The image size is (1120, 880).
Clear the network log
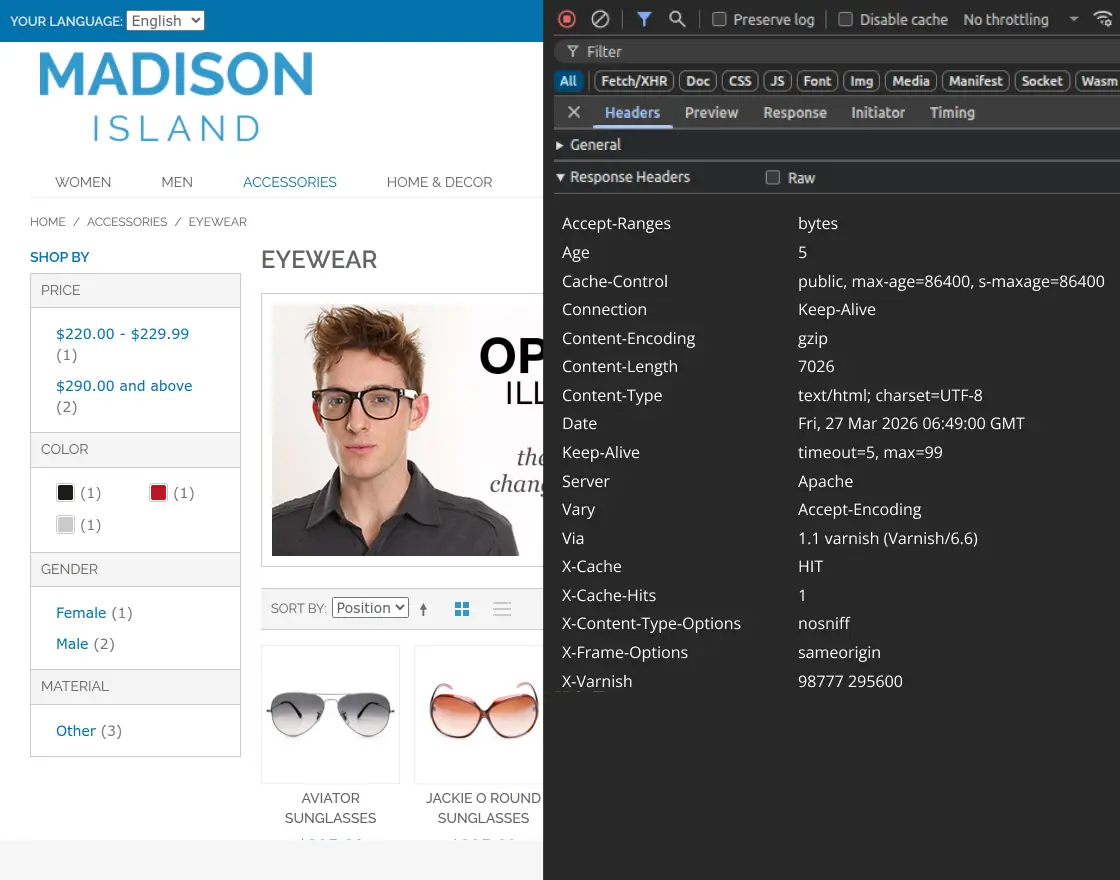pos(600,19)
